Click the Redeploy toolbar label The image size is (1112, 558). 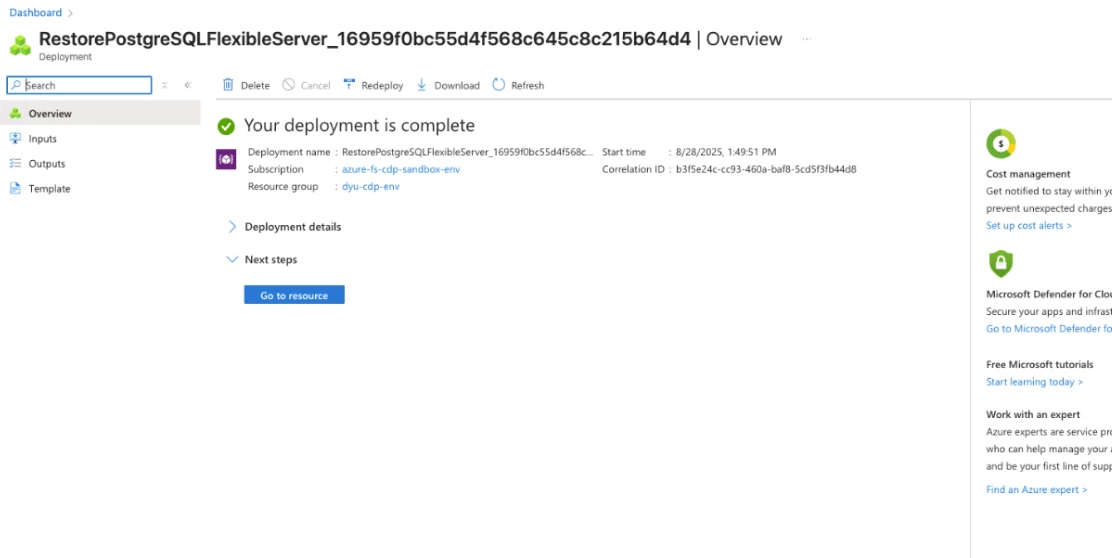coord(382,85)
